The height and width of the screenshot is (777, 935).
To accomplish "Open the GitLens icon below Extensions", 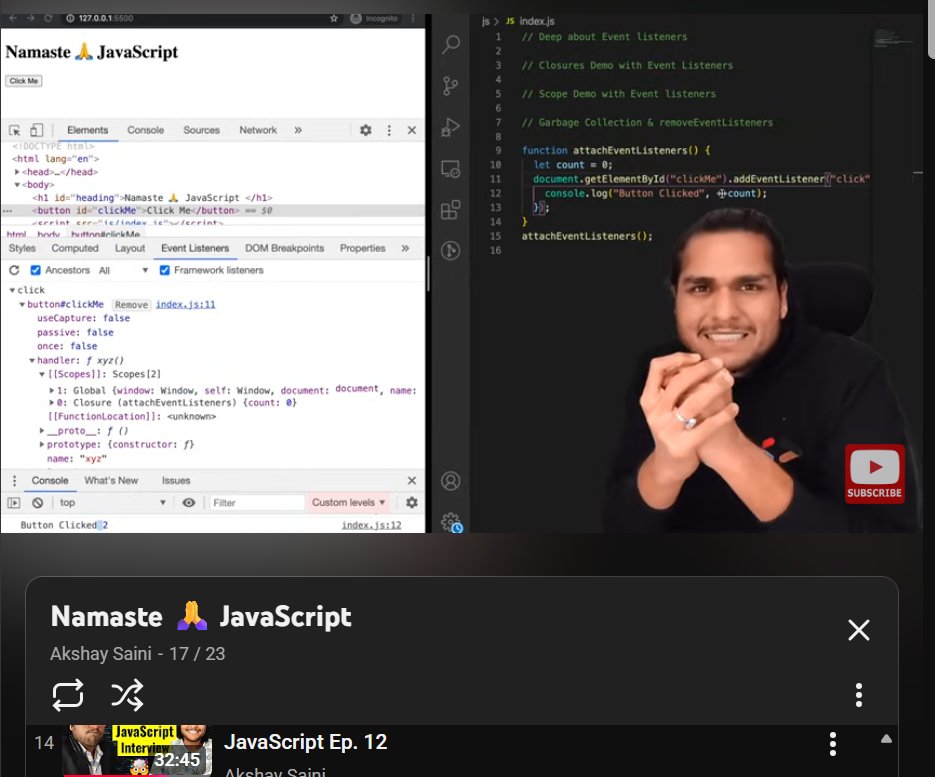I will click(450, 250).
